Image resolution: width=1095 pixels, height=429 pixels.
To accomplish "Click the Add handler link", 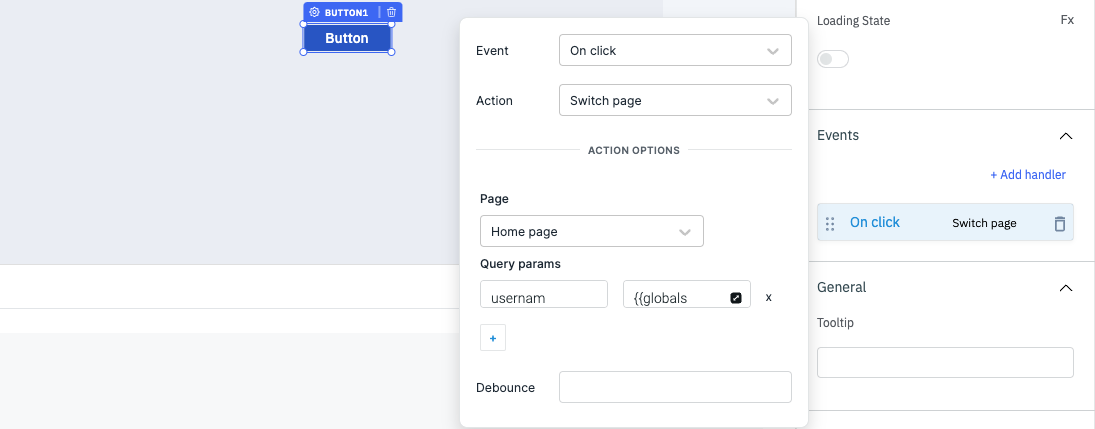I will pos(1028,175).
